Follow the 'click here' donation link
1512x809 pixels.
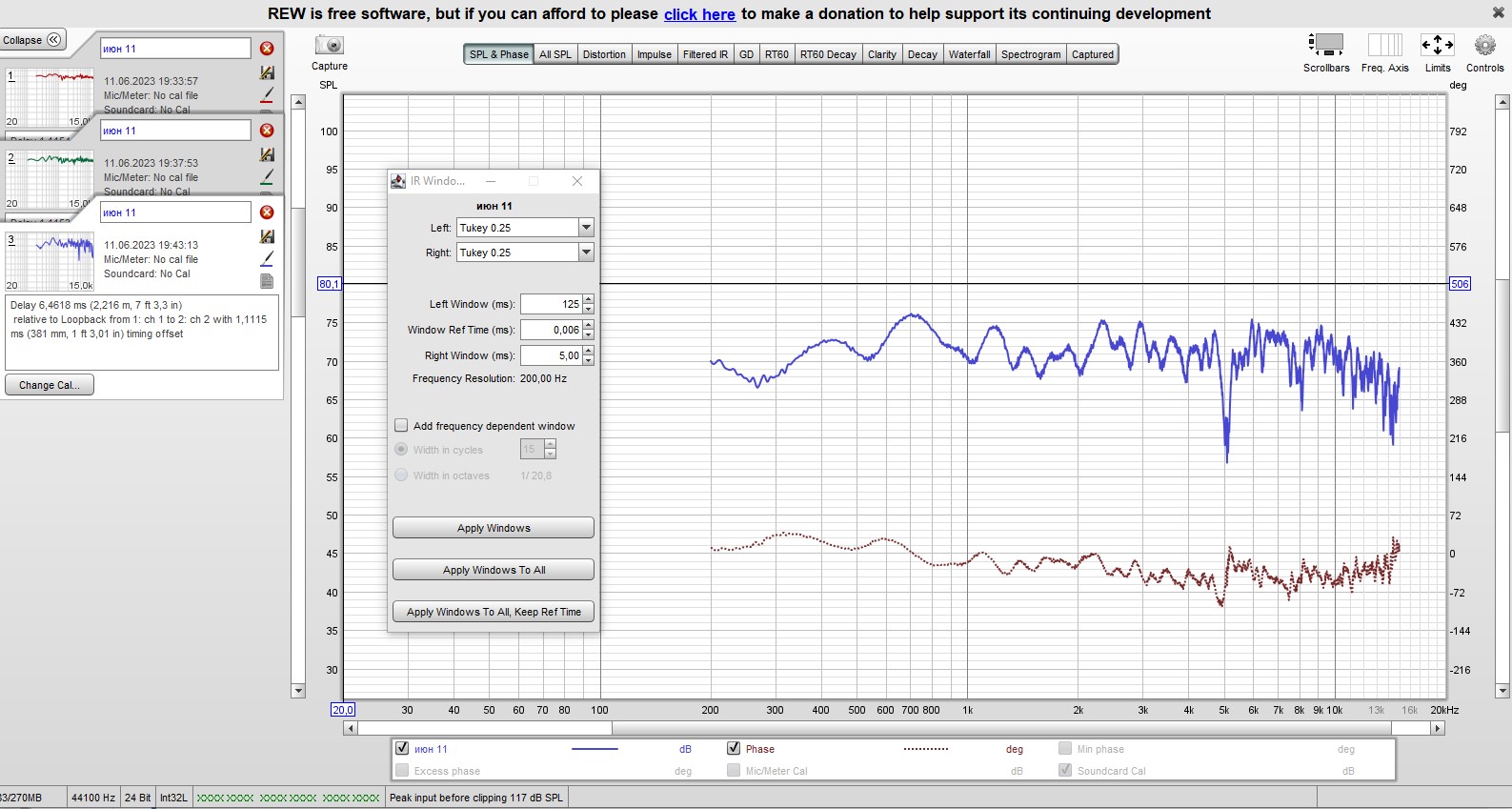[x=699, y=14]
